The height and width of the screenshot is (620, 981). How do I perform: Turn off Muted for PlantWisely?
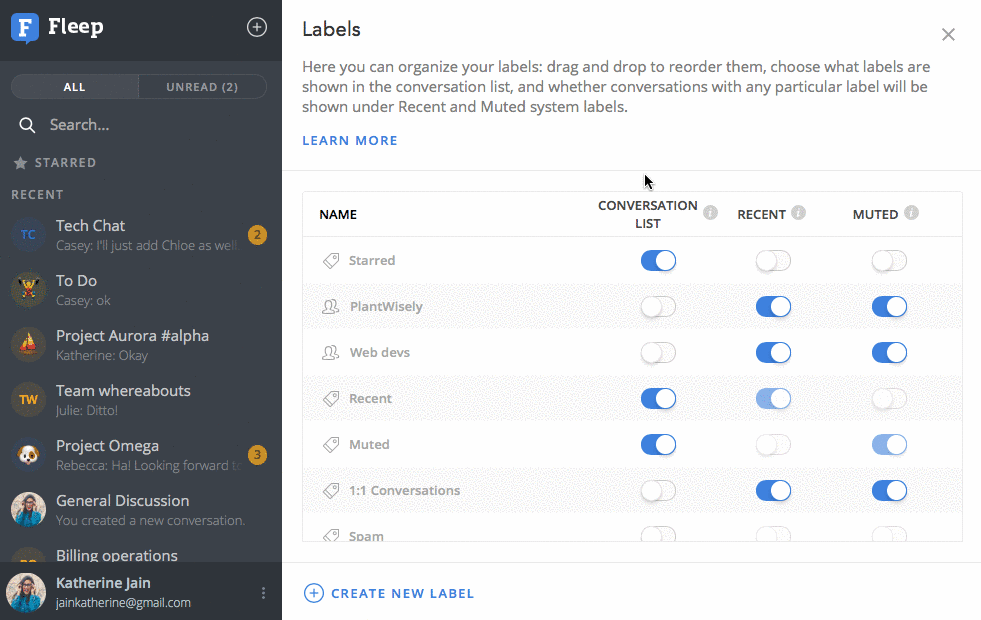tap(889, 307)
